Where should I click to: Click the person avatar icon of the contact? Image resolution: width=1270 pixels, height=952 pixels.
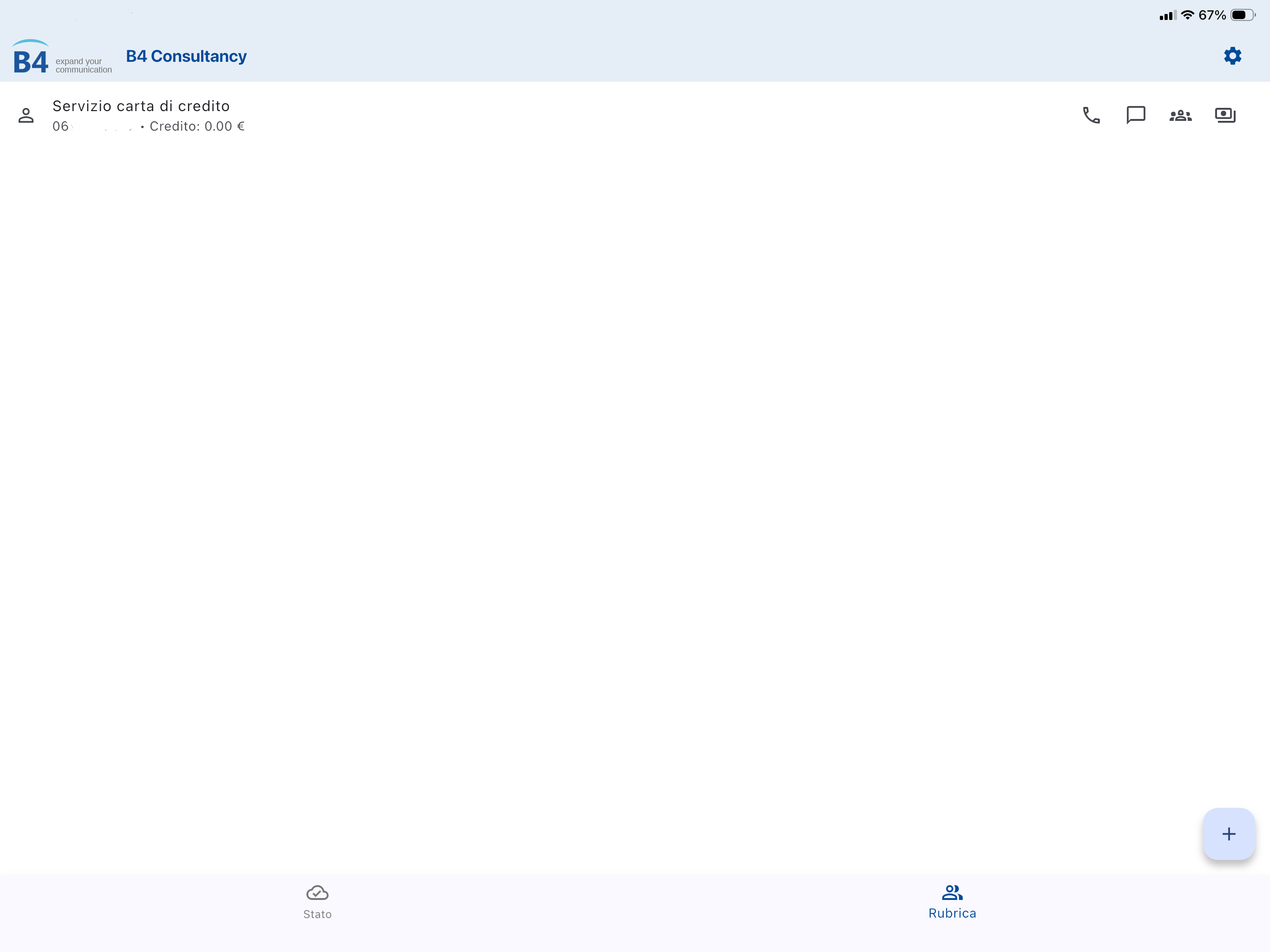pyautogui.click(x=26, y=115)
